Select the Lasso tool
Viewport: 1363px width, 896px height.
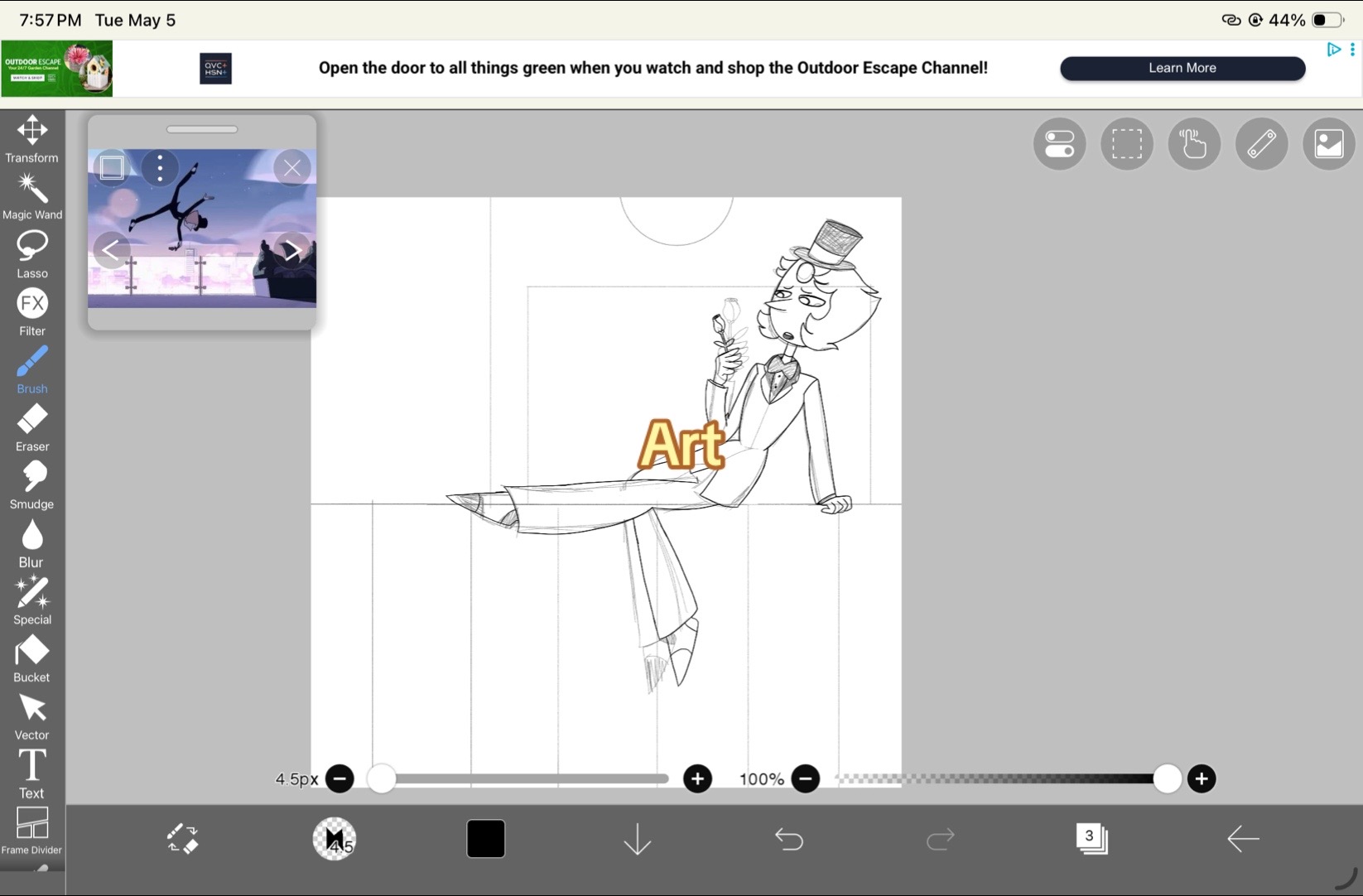[31, 254]
